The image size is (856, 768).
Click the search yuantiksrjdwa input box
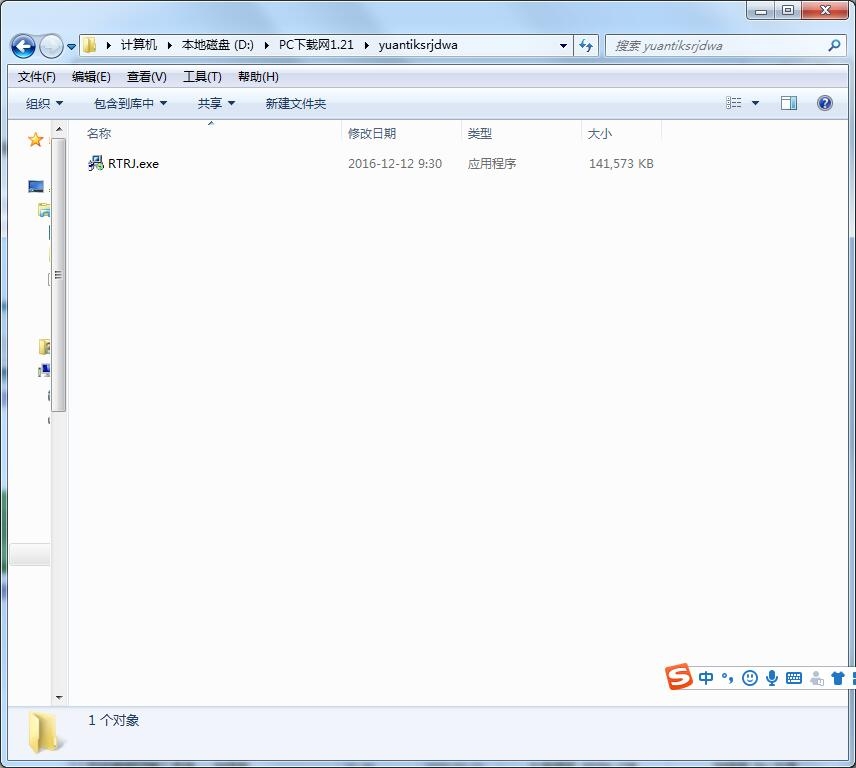(715, 46)
